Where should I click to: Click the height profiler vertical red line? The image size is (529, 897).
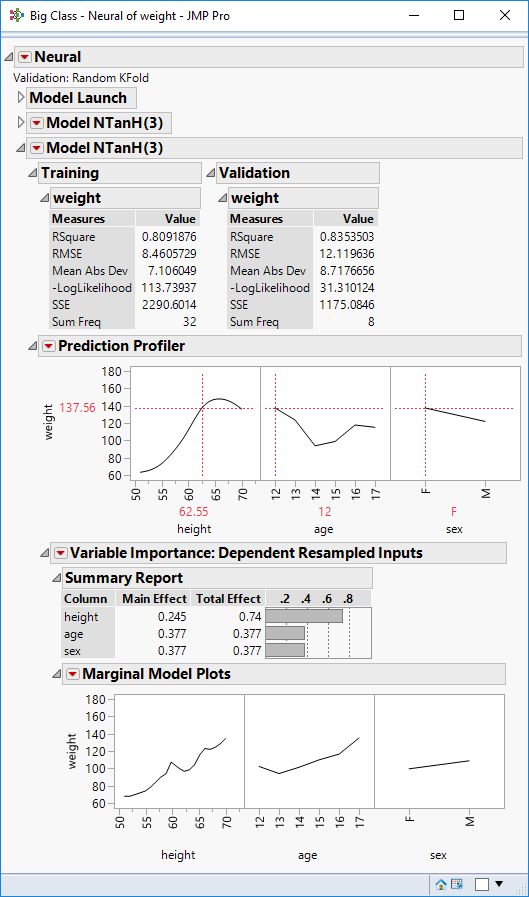[x=202, y=426]
